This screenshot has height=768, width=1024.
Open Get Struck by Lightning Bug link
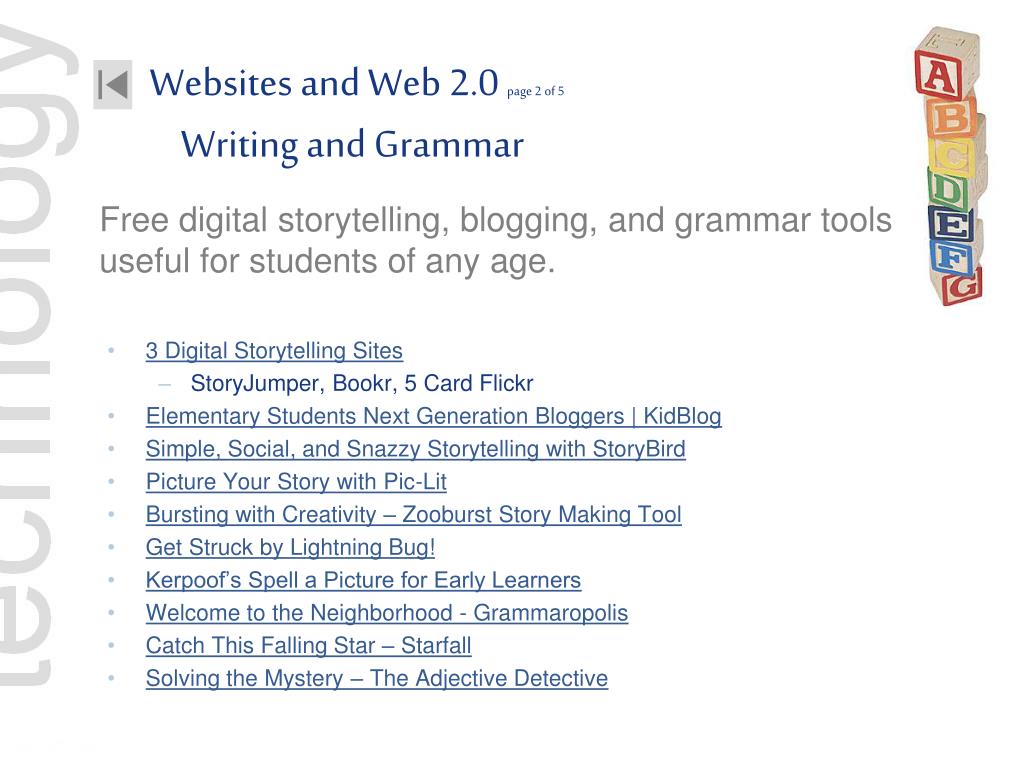[290, 547]
